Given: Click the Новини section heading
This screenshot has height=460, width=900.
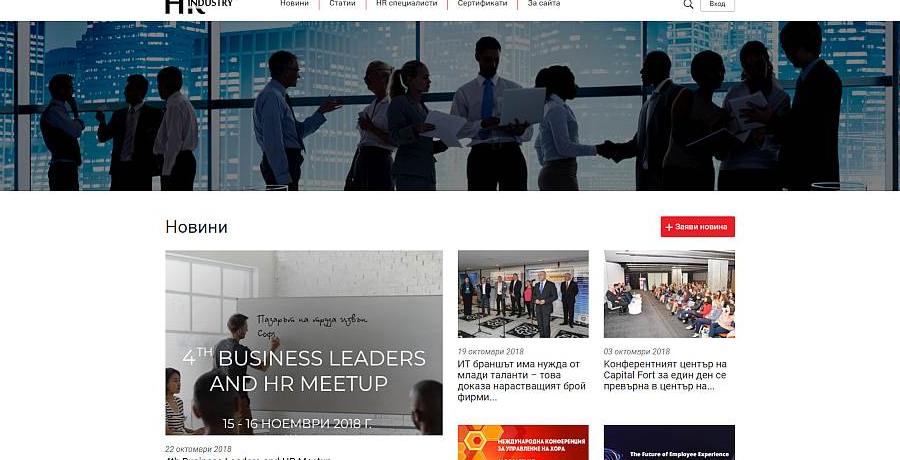Looking at the screenshot, I should coord(196,227).
